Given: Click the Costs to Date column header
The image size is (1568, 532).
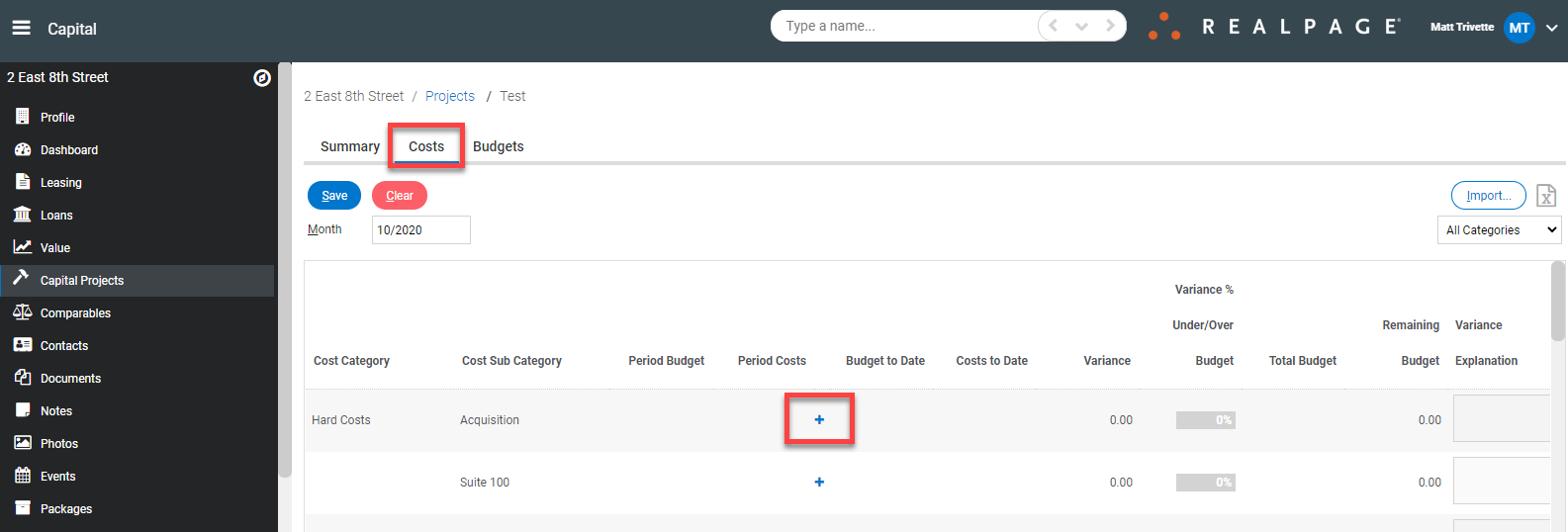Looking at the screenshot, I should [991, 361].
